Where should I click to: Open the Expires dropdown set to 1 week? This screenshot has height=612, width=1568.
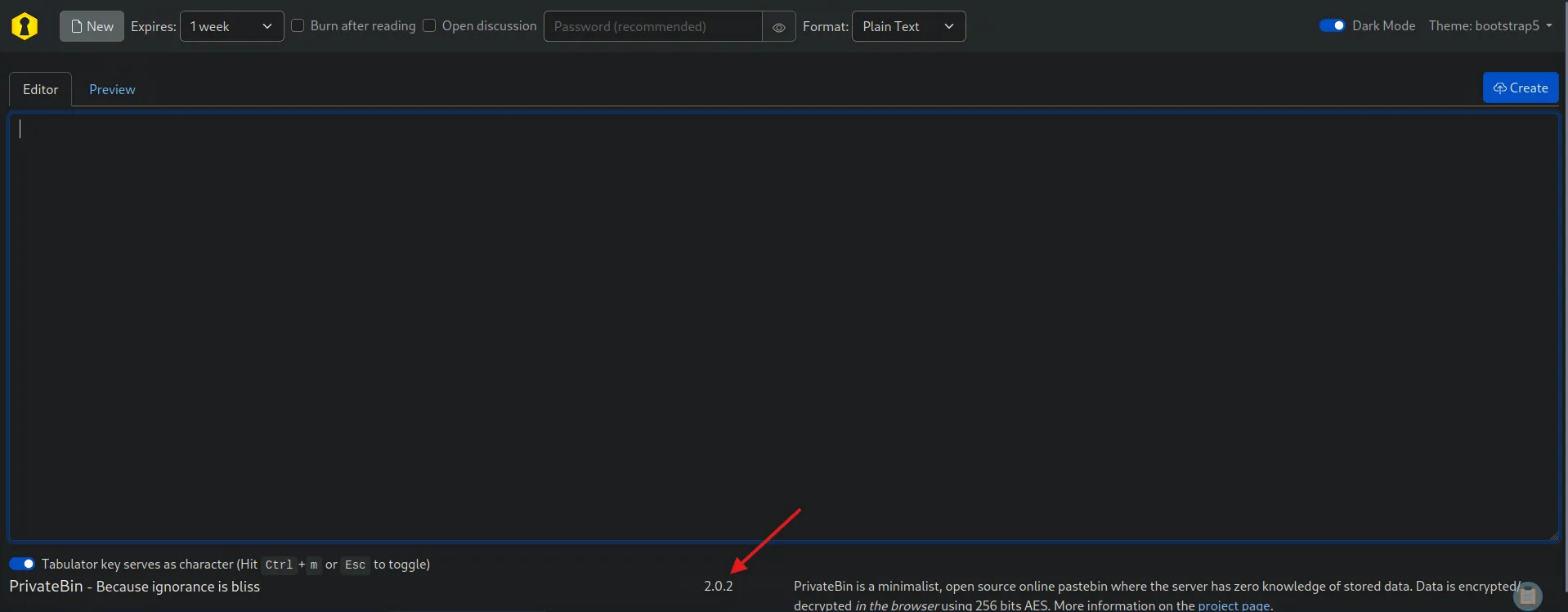tap(232, 26)
